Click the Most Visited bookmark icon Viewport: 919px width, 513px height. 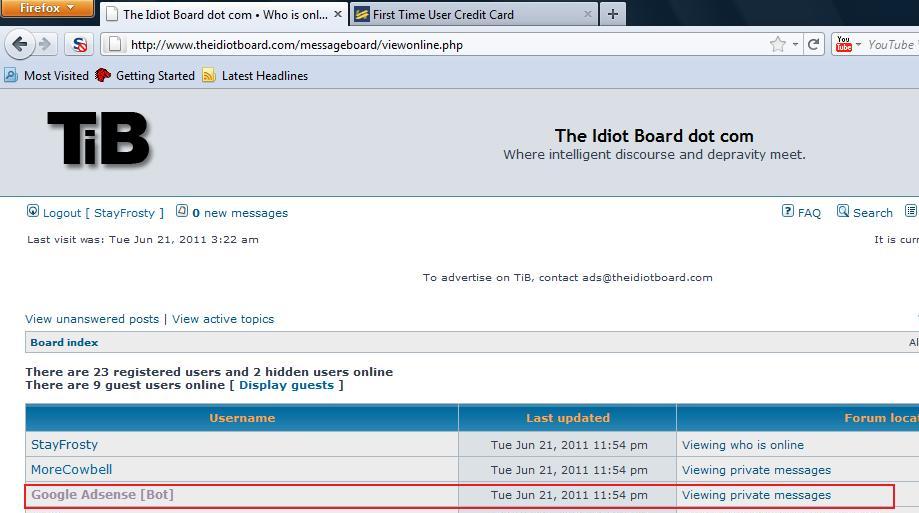pos(11,76)
